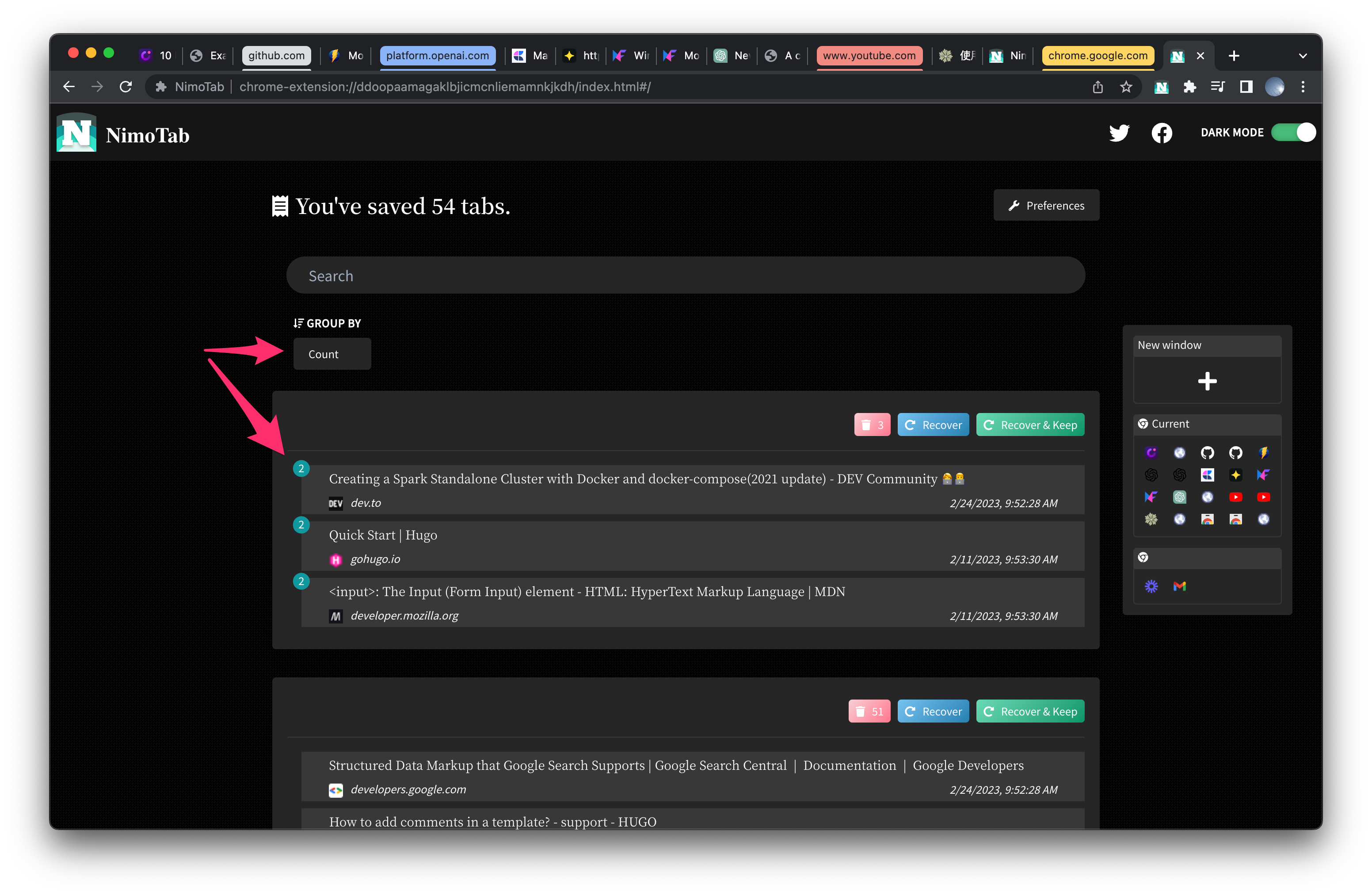Viewport: 1372px width, 895px height.
Task: Switch to the www.youtube.com tab group
Action: pos(869,56)
